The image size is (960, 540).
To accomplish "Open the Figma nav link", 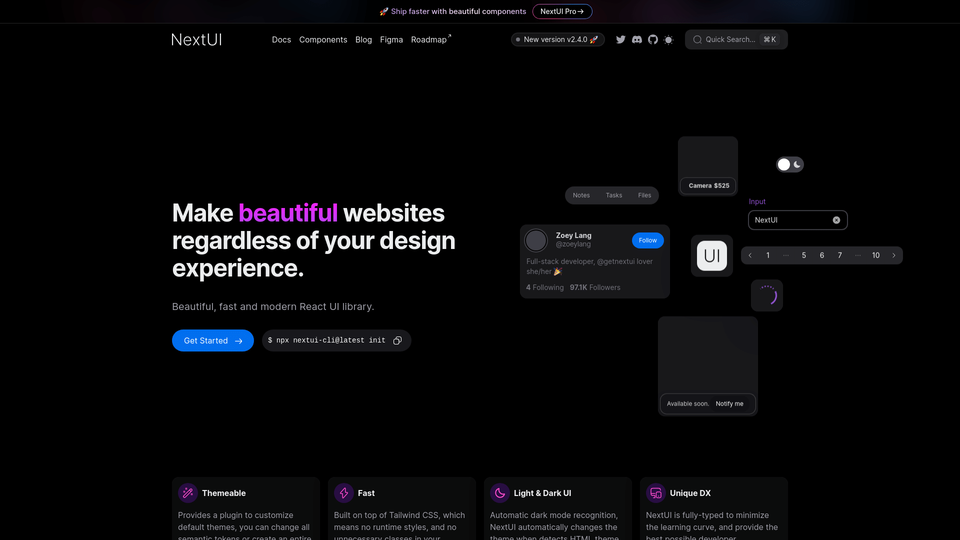I will [x=391, y=40].
